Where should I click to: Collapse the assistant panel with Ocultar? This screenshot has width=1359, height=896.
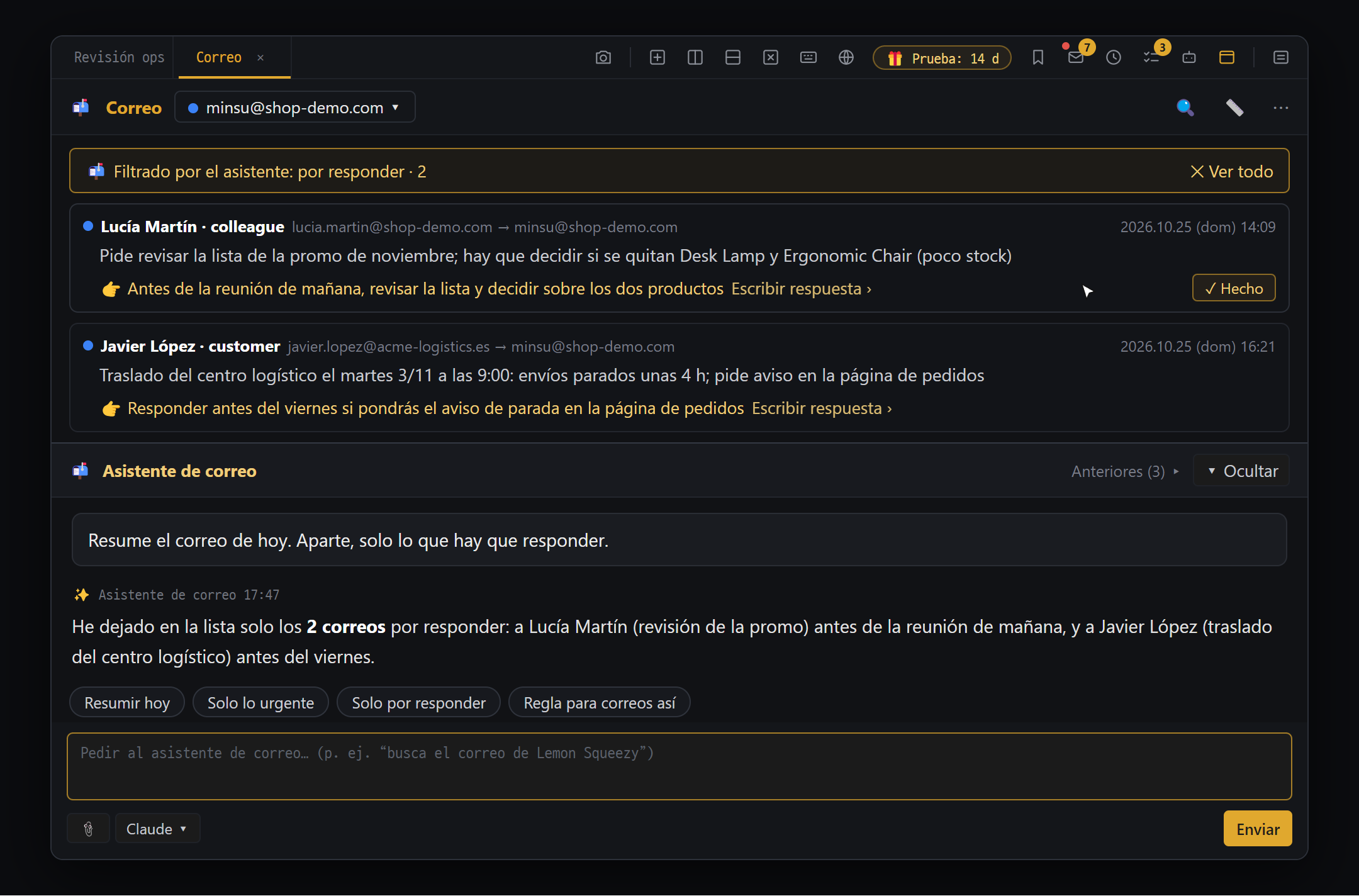click(x=1242, y=471)
